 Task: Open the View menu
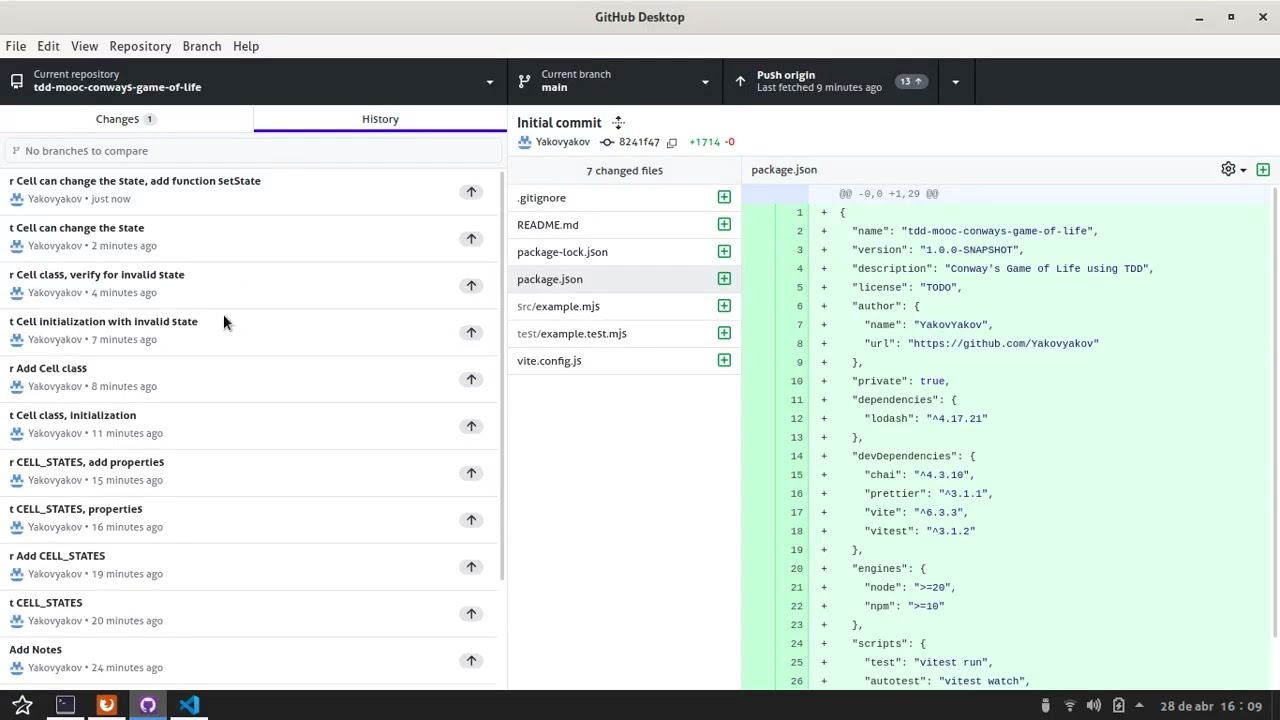(84, 46)
